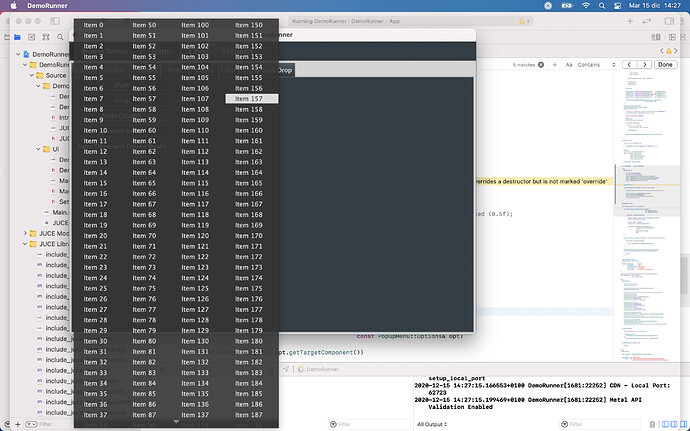Open the Contains search mode dropdown
690x431 pixels.
point(597,64)
